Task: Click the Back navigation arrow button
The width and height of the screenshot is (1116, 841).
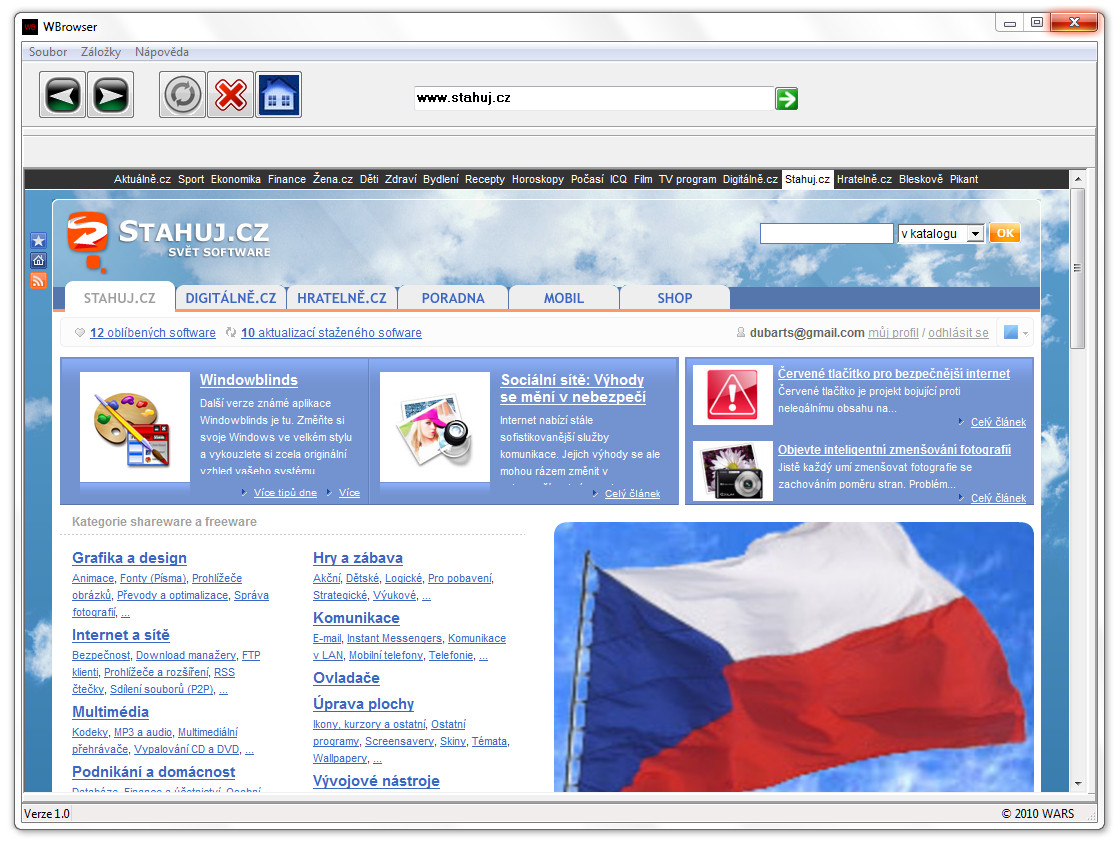Action: (63, 95)
